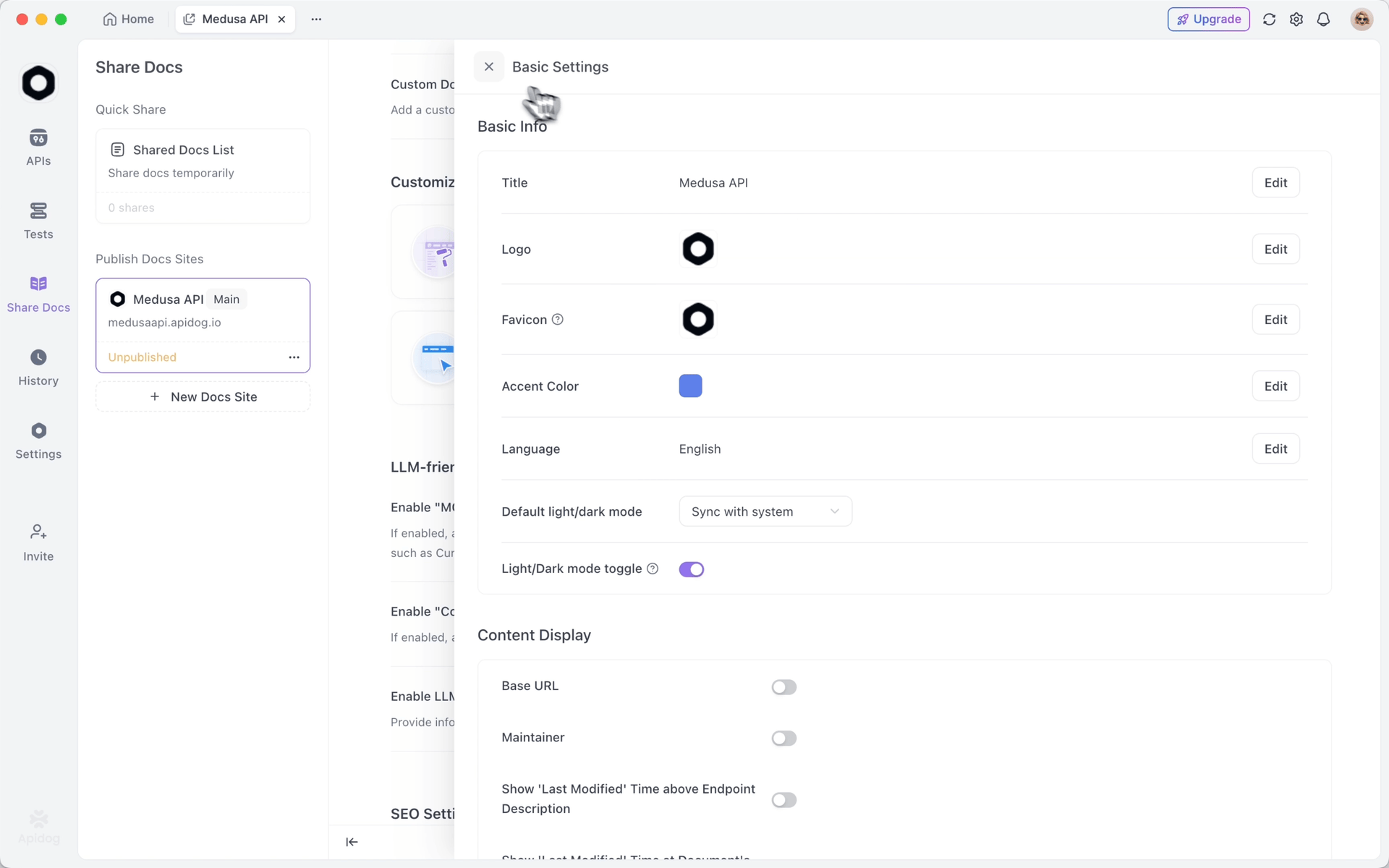Click the refresh sync icon
This screenshot has width=1389, height=868.
pyautogui.click(x=1269, y=20)
